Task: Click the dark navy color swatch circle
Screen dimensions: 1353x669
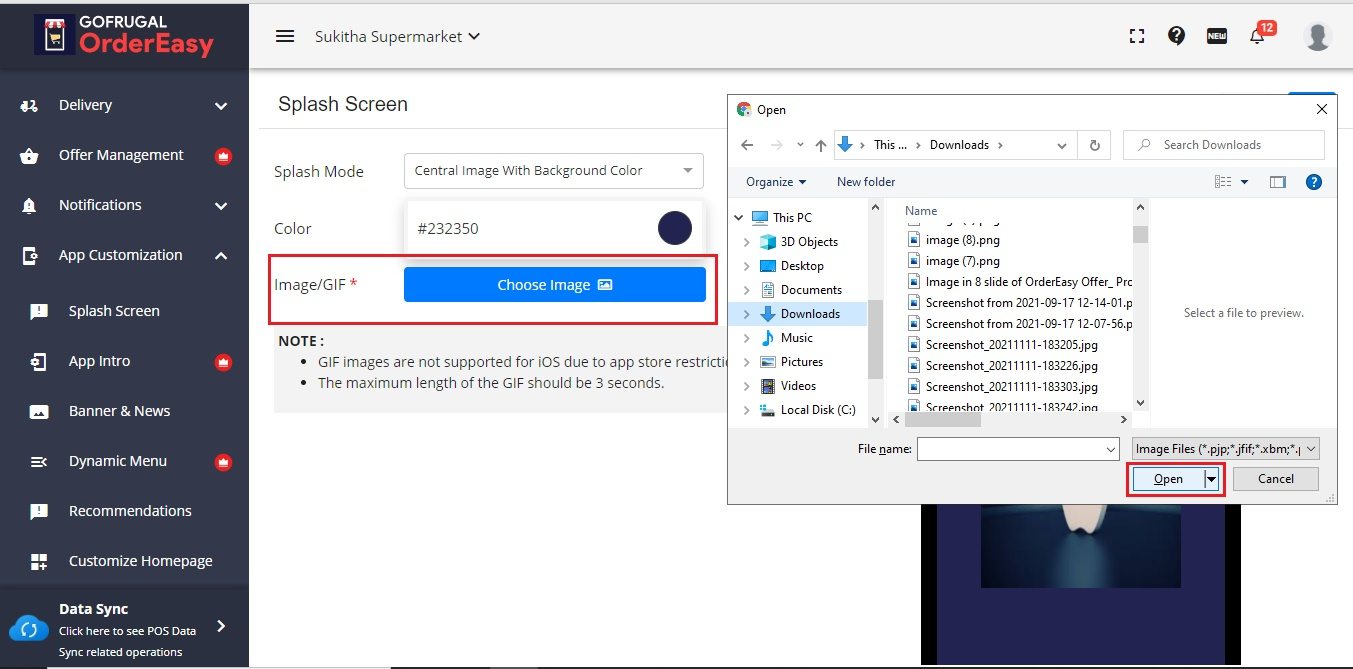Action: tap(675, 228)
